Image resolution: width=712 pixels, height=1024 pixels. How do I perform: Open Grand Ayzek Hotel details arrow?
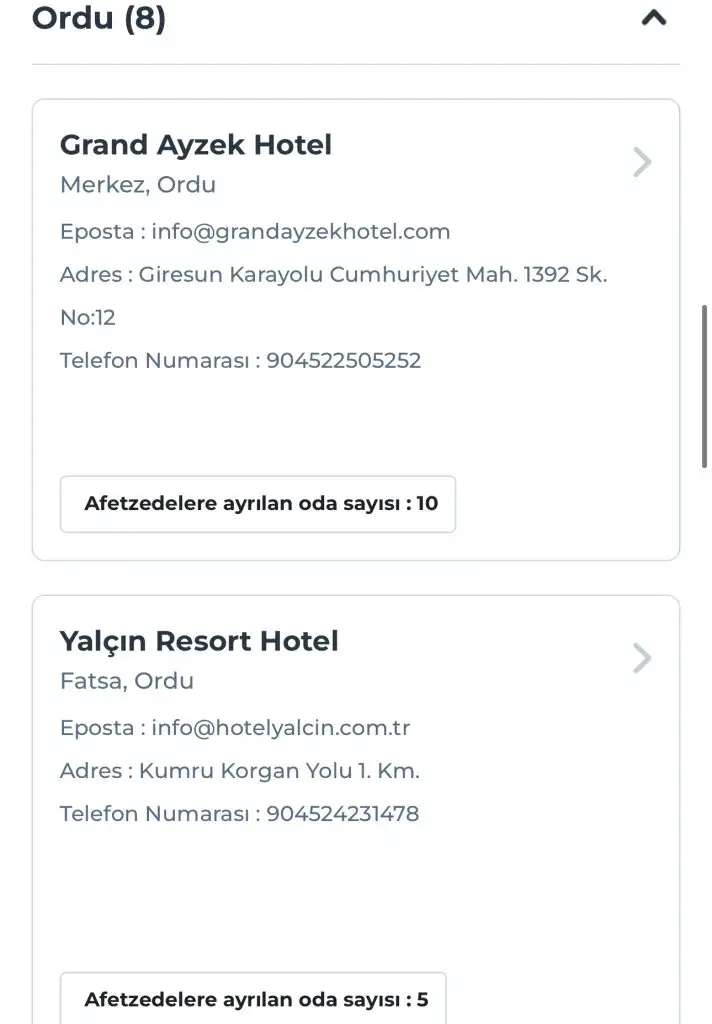[642, 162]
